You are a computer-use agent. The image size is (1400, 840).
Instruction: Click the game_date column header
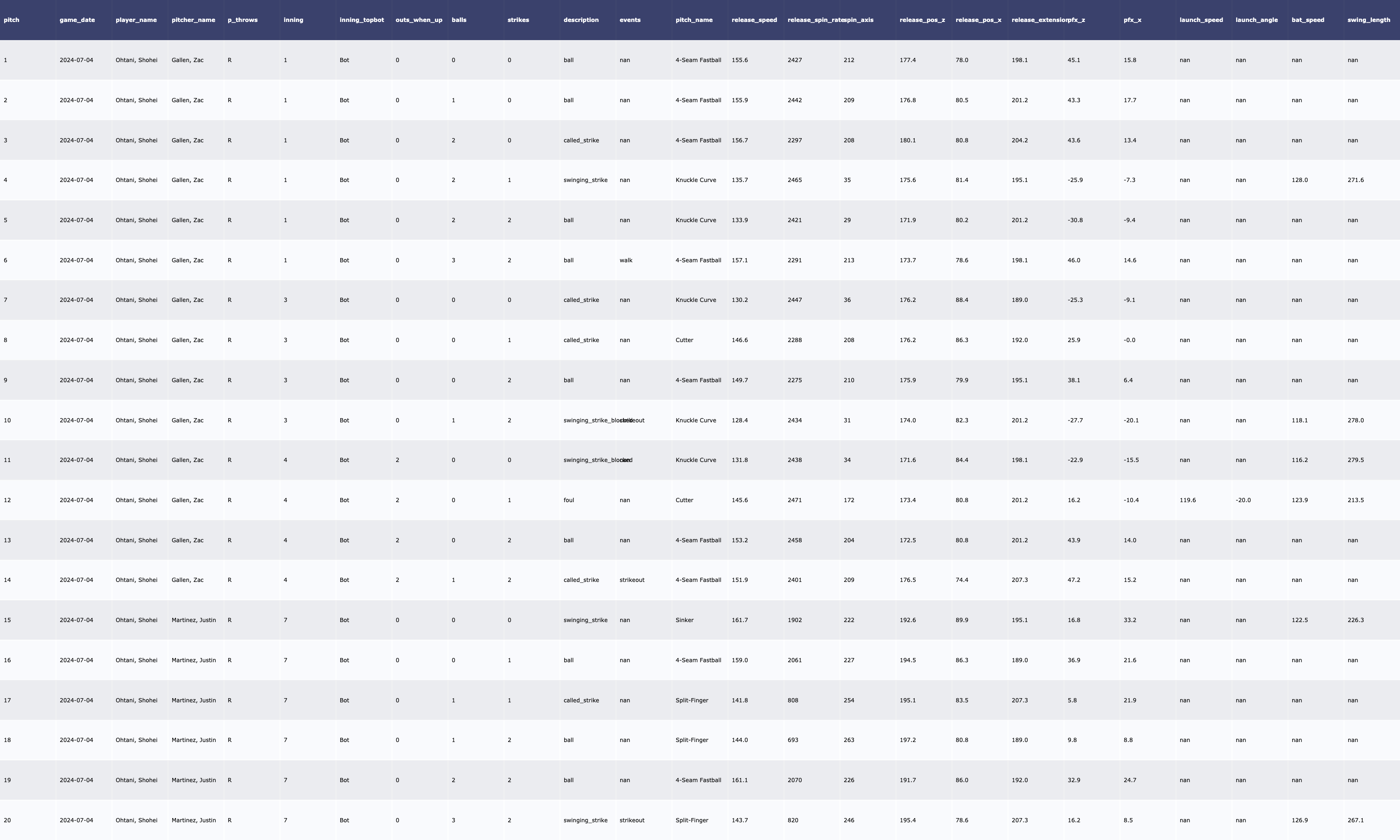(x=77, y=20)
